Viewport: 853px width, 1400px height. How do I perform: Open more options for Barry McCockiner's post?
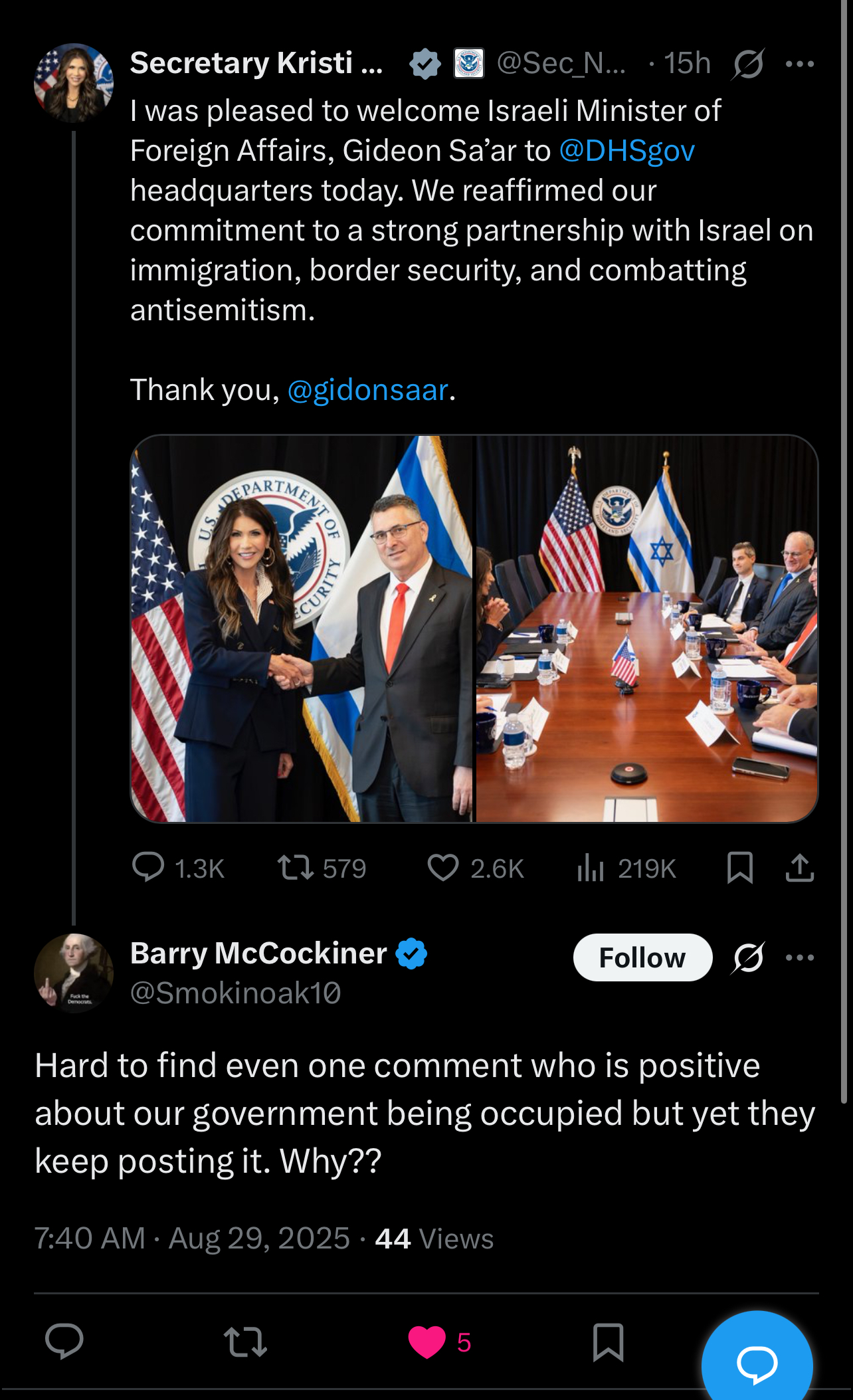point(800,957)
